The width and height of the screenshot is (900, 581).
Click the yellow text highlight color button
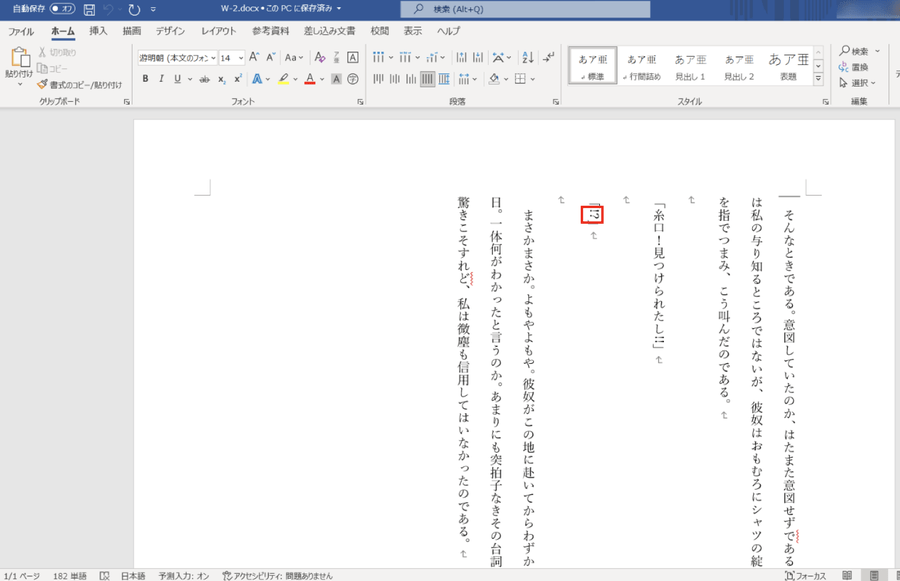[283, 78]
